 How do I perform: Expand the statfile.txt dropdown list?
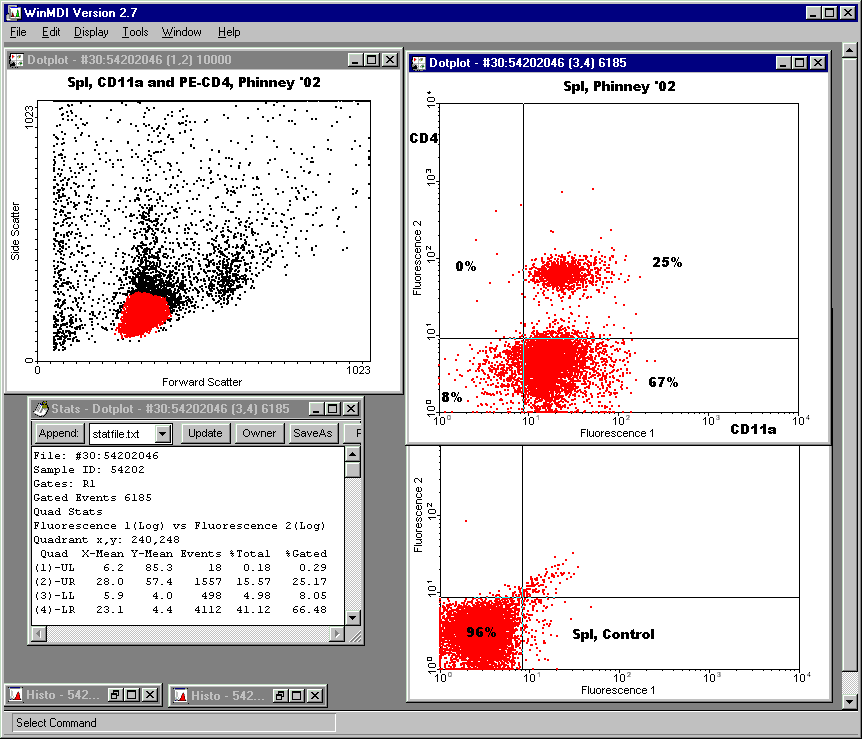(163, 434)
